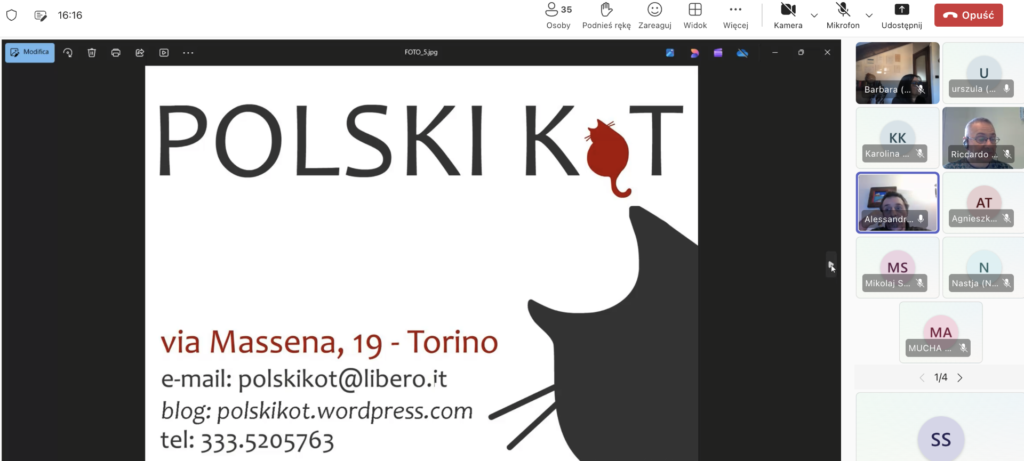1024x461 pixels.
Task: Click the rotate icon in Photos toolbar
Action: [x=68, y=52]
